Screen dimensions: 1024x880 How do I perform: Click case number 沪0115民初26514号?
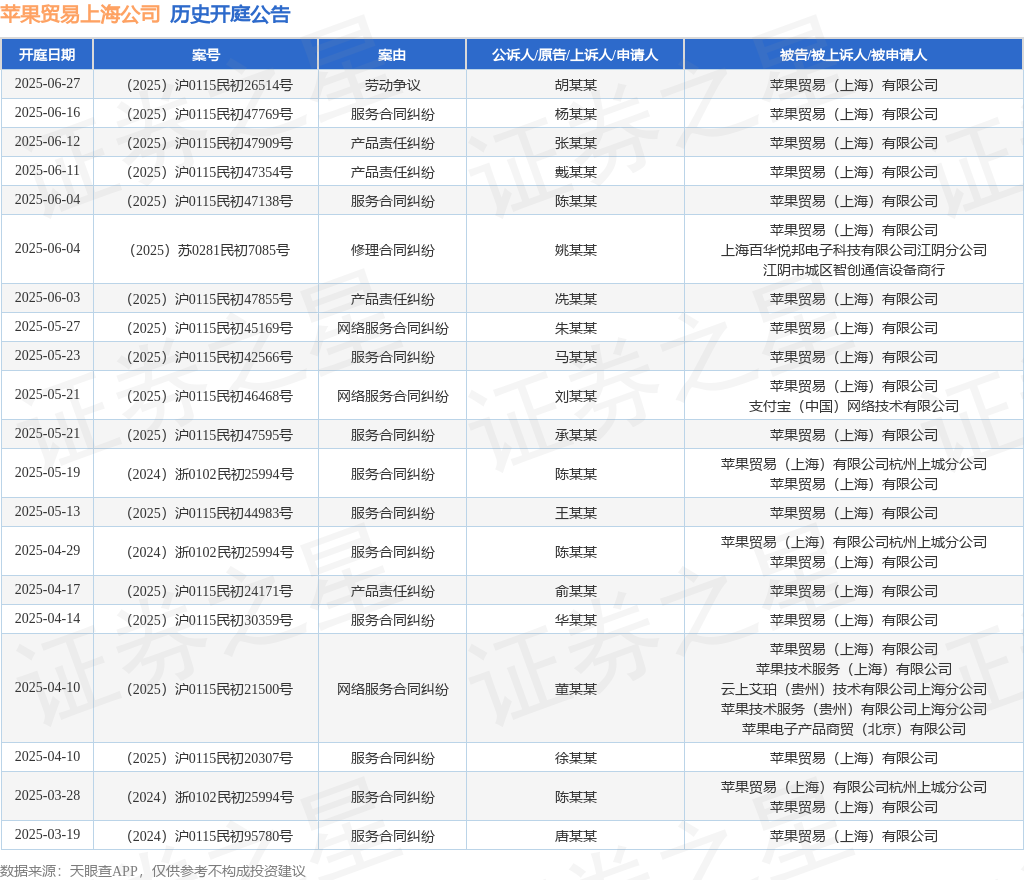(234, 85)
